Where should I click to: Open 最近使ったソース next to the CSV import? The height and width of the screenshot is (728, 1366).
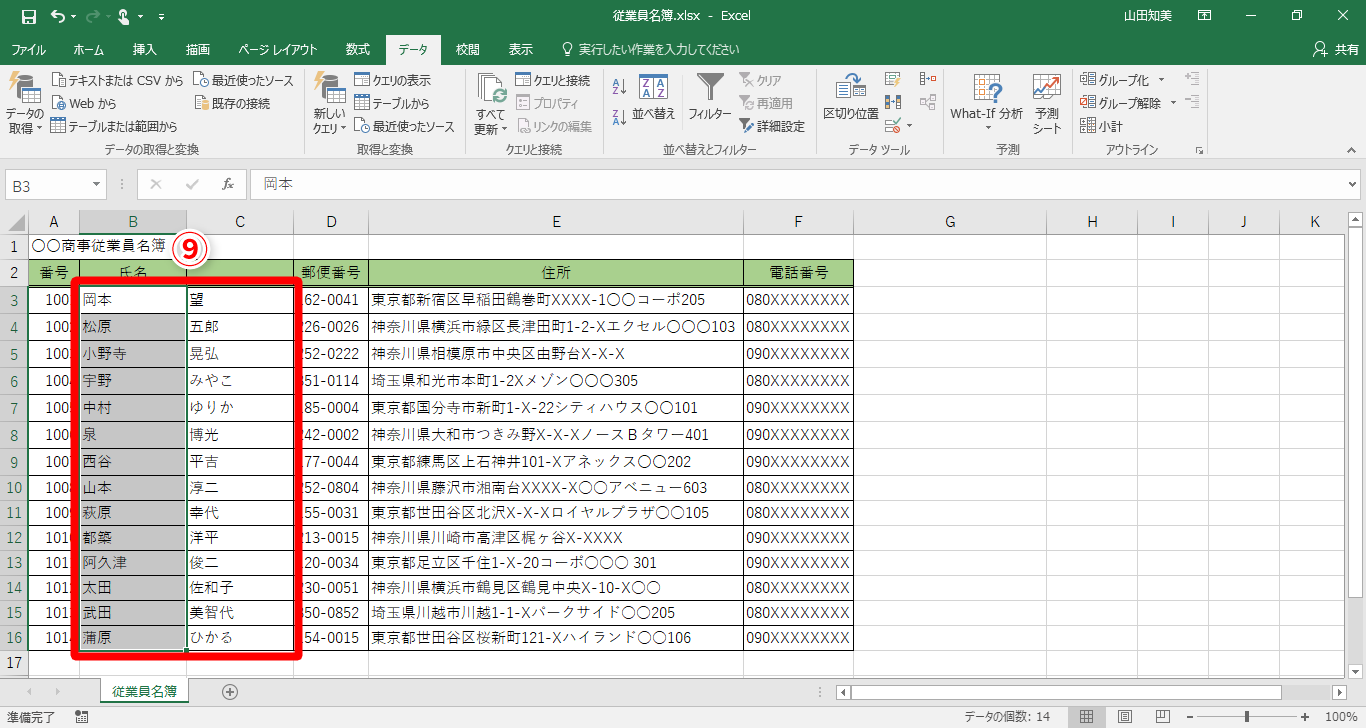pos(244,80)
